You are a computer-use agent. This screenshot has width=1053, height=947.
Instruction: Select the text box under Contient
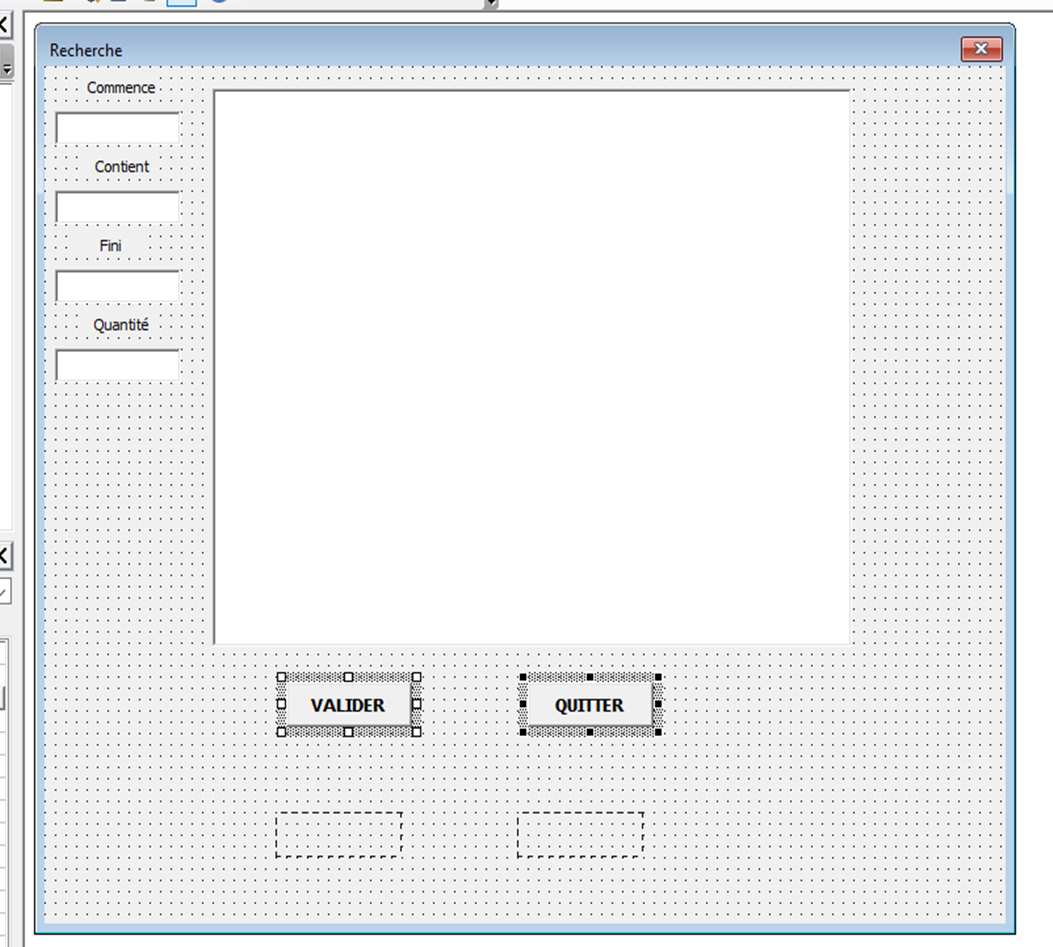[x=117, y=207]
